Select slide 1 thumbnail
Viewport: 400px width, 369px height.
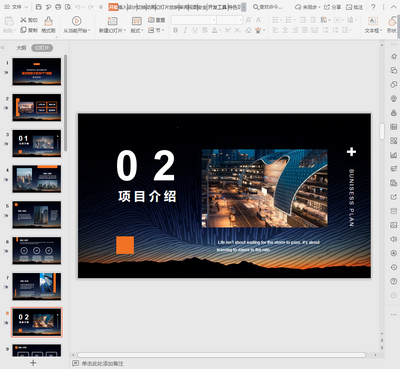[x=37, y=72]
